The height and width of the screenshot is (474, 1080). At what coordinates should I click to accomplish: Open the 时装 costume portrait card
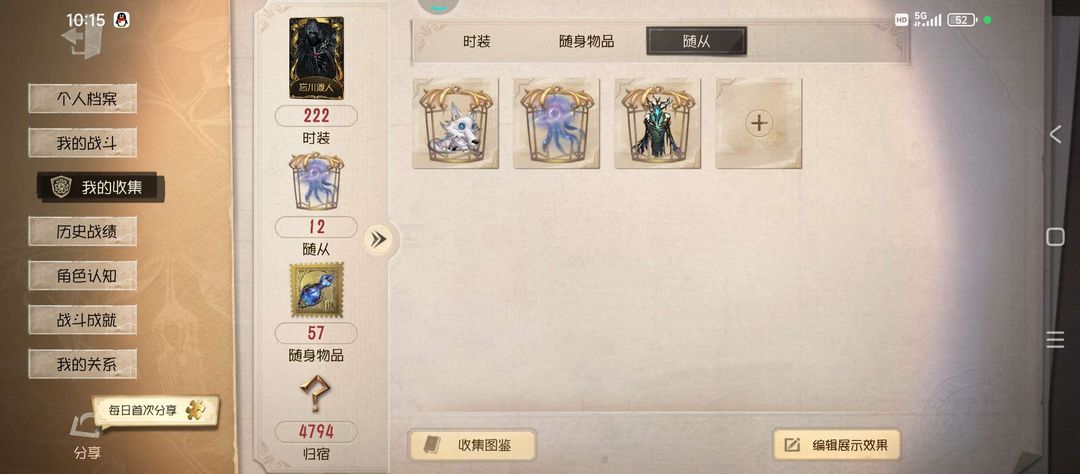coord(316,59)
